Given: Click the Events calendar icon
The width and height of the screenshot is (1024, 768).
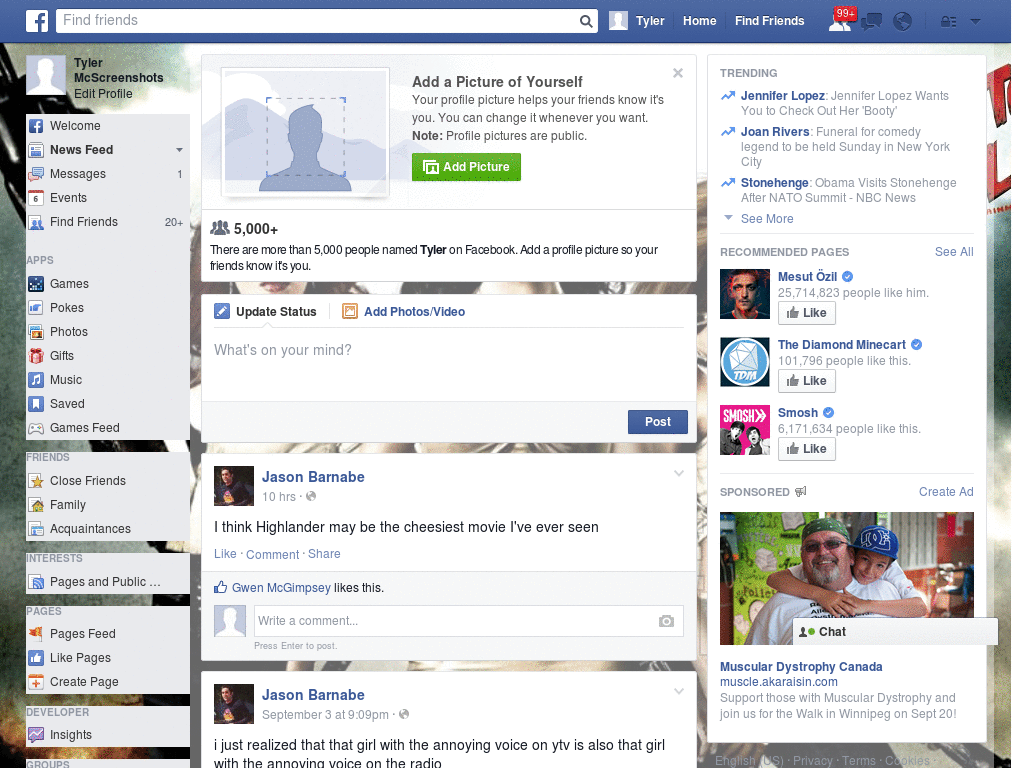Looking at the screenshot, I should pos(36,198).
